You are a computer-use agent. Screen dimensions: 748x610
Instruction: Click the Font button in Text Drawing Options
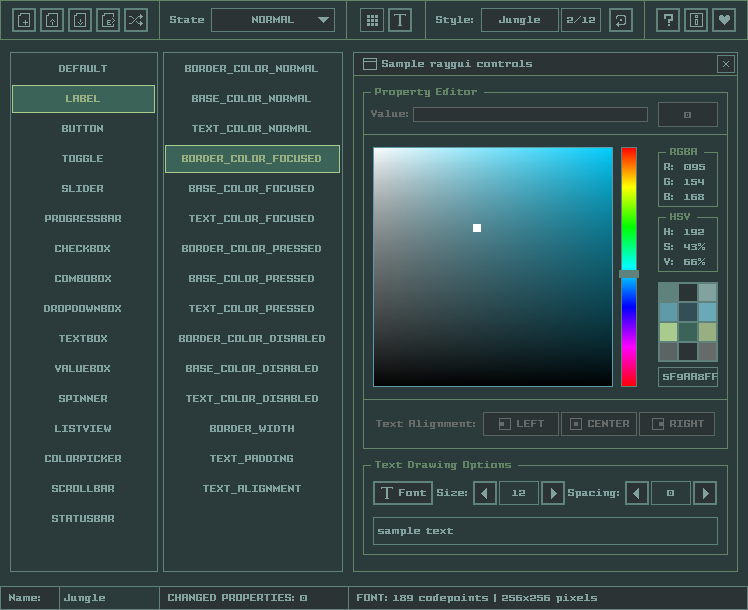[x=403, y=493]
